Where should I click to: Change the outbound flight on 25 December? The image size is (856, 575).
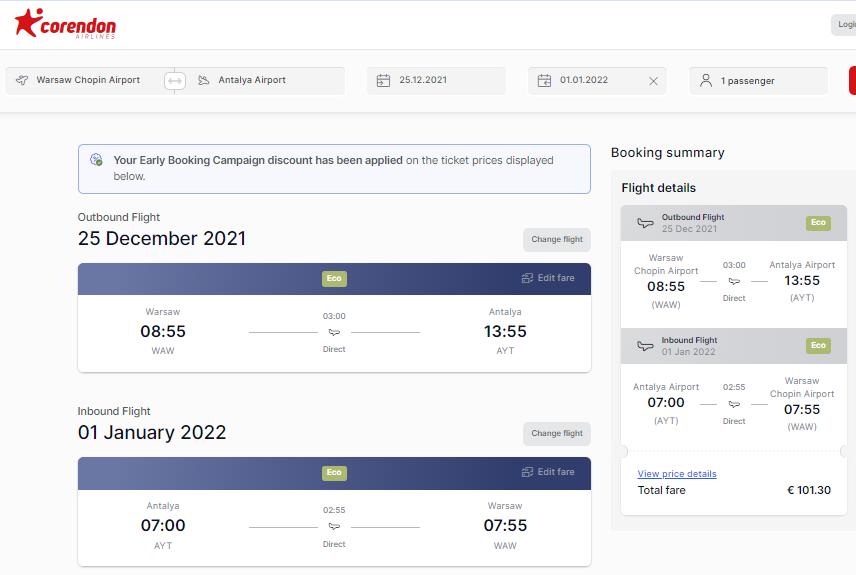click(x=557, y=240)
